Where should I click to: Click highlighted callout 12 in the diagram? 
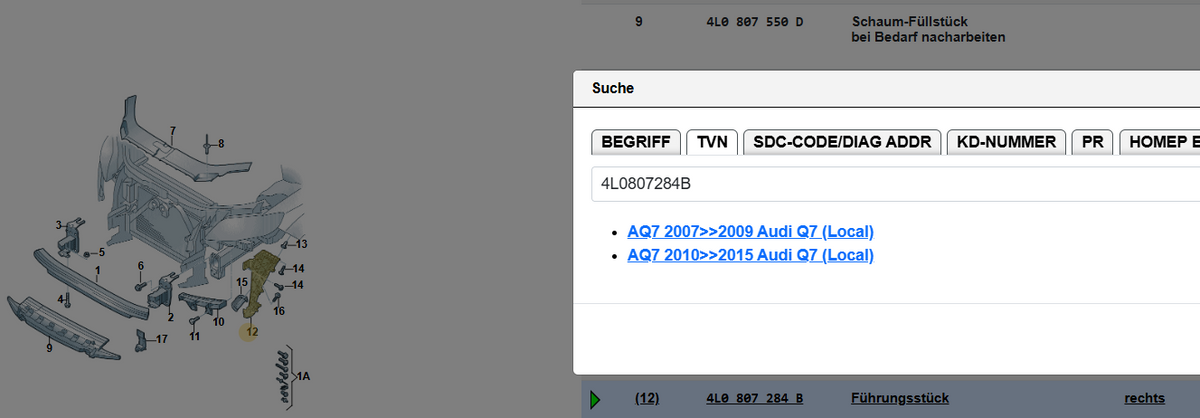pos(251,331)
